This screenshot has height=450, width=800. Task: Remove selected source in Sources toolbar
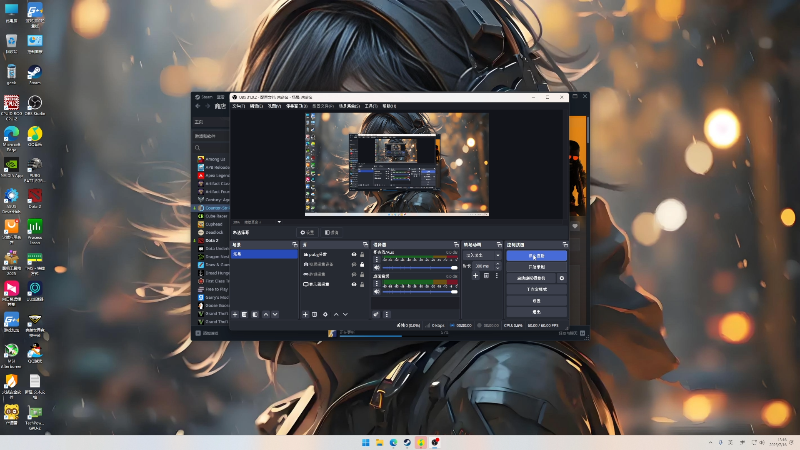click(315, 314)
